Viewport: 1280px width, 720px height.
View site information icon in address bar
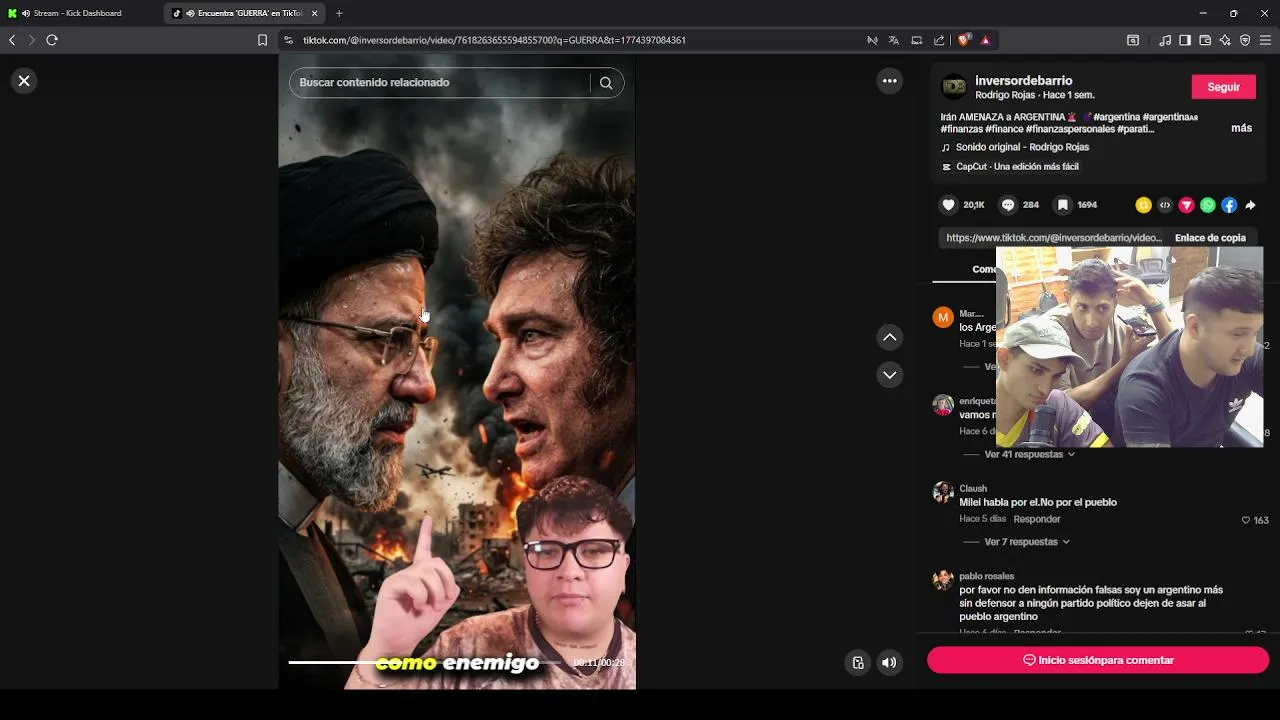click(288, 40)
